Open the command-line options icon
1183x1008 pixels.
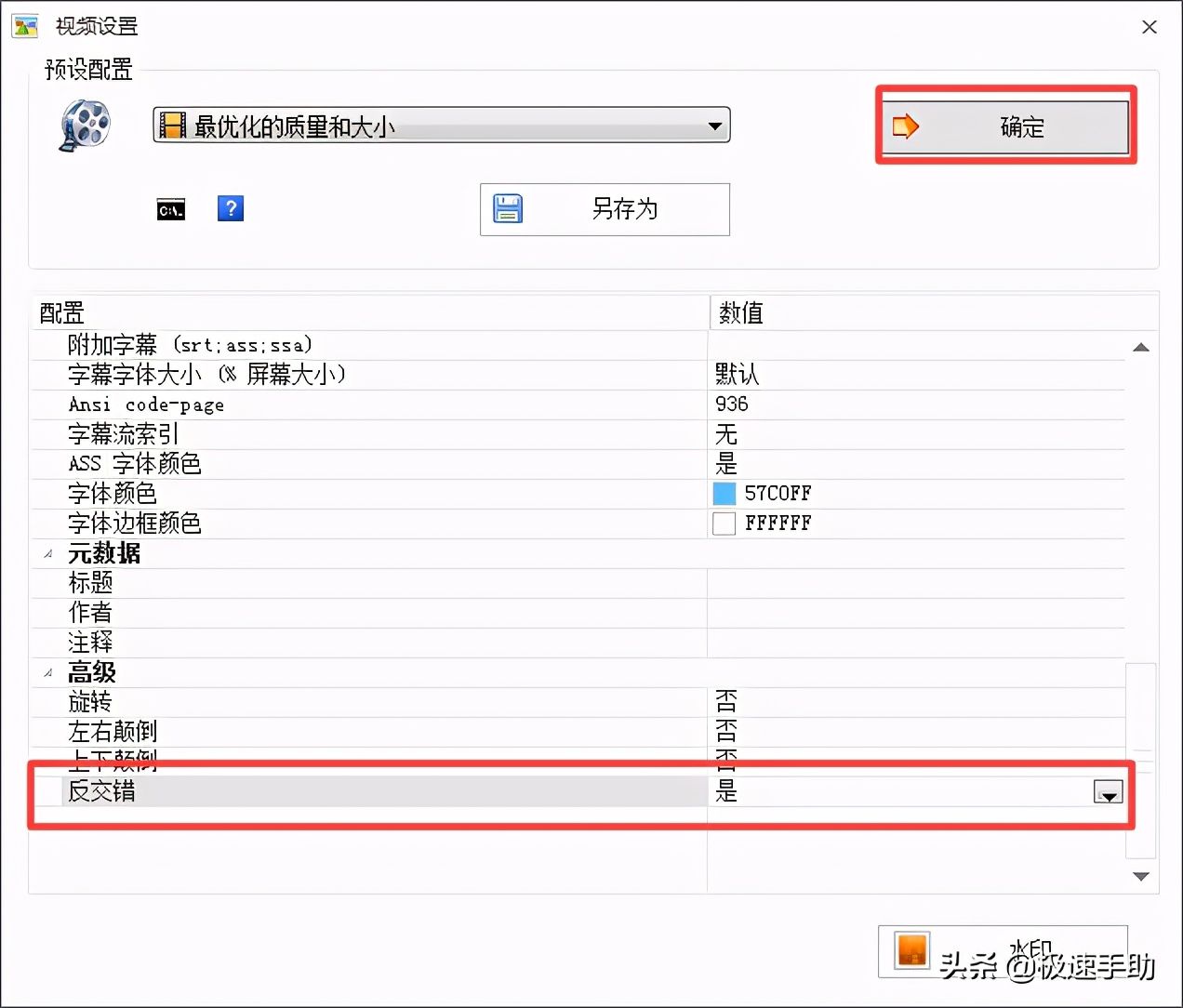170,209
